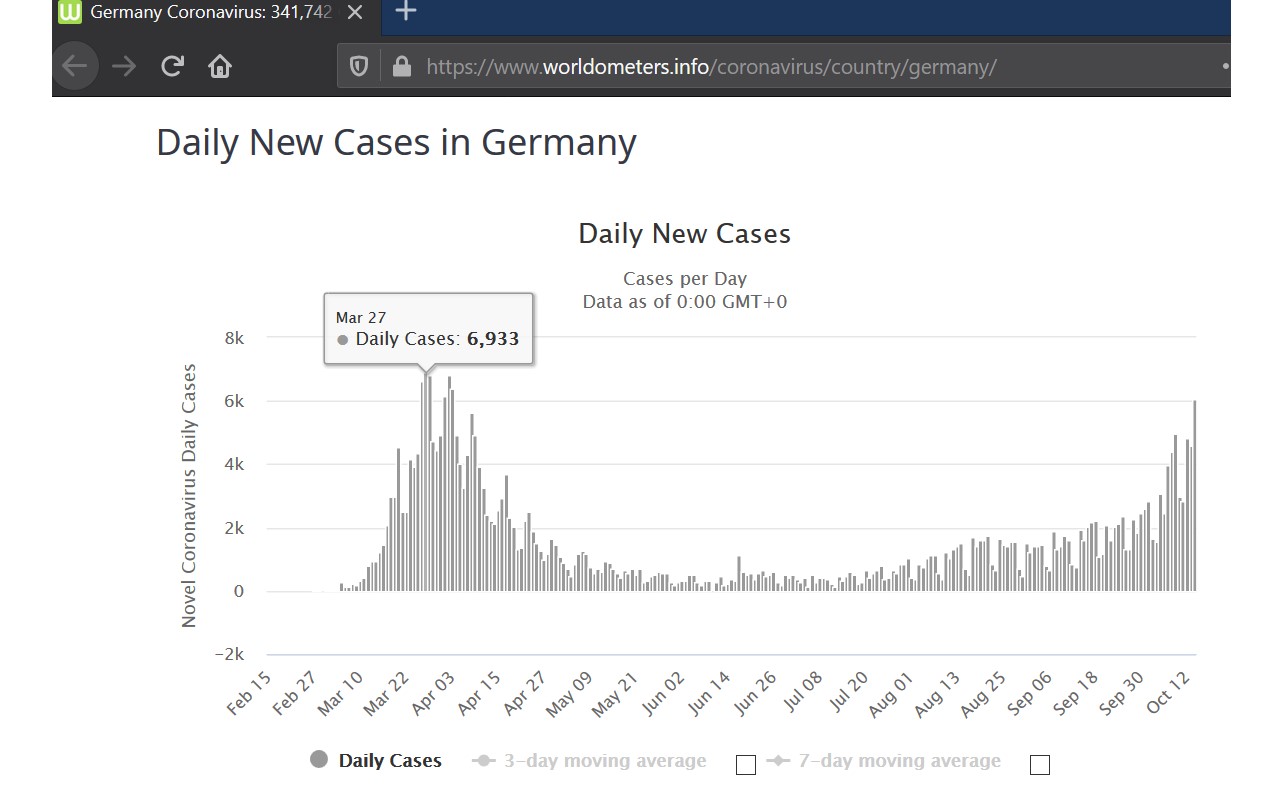Tick the checkbox after 7-day moving average
1284x792 pixels.
click(x=1039, y=765)
